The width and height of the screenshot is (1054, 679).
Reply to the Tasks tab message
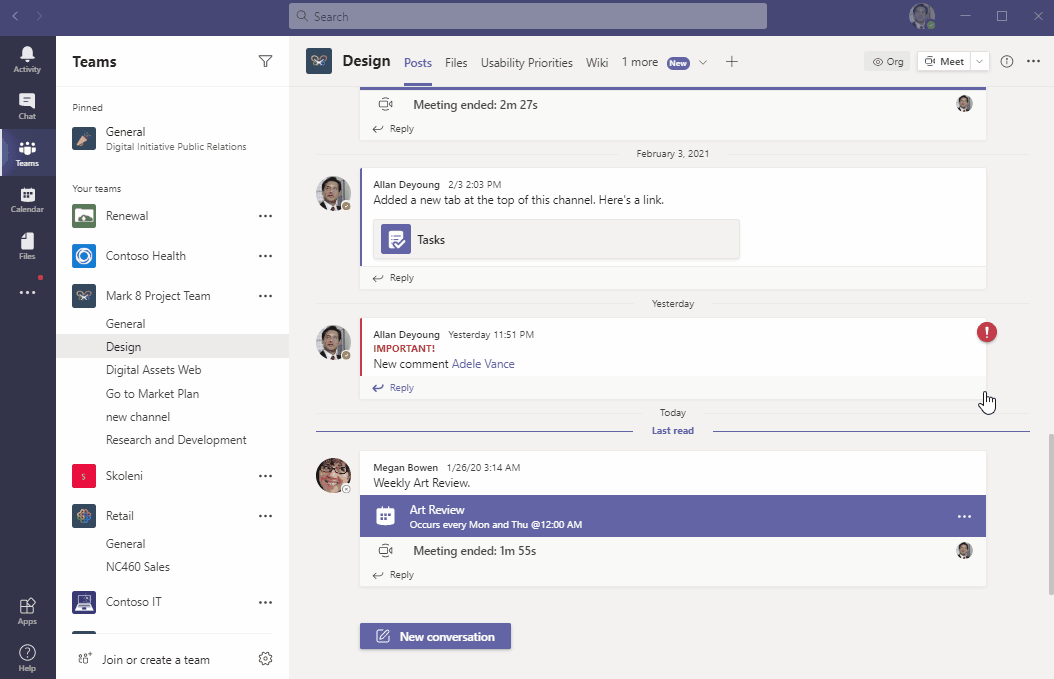(394, 278)
